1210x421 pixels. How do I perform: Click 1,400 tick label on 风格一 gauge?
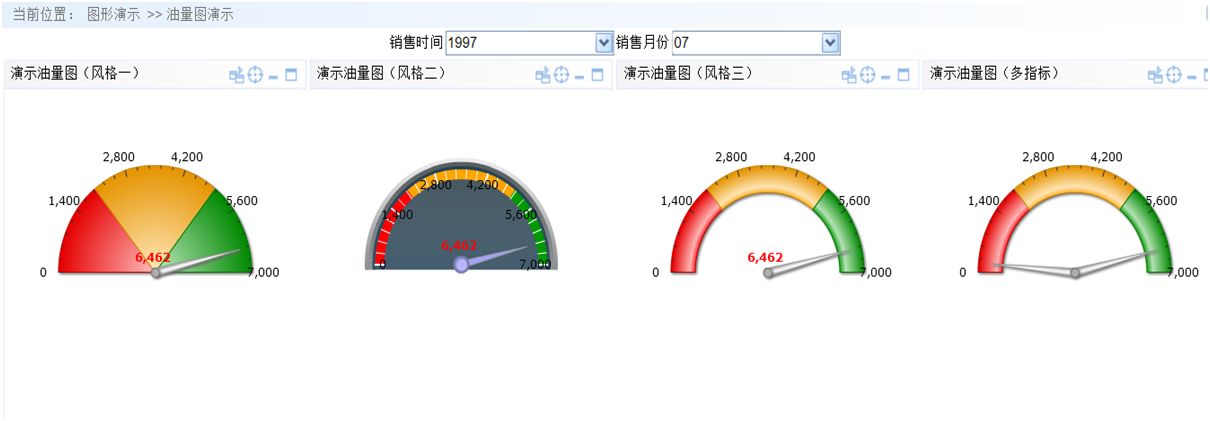64,201
